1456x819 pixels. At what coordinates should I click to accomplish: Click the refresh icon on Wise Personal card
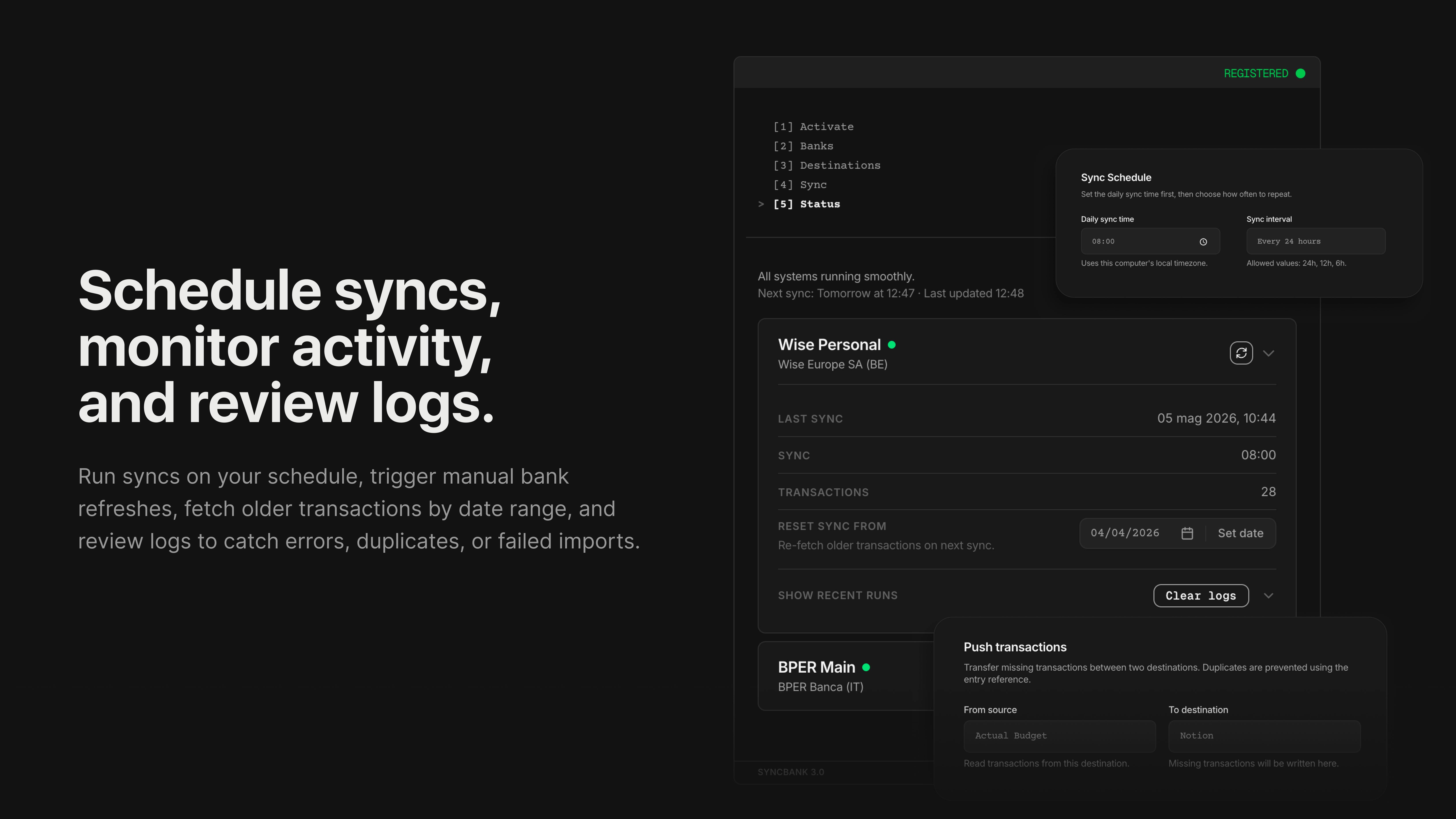tap(1241, 353)
